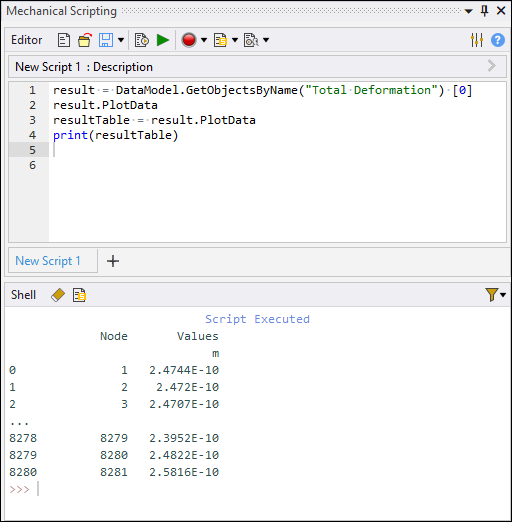Open the record options dropdown arrow
The image size is (512, 522).
pos(204,40)
